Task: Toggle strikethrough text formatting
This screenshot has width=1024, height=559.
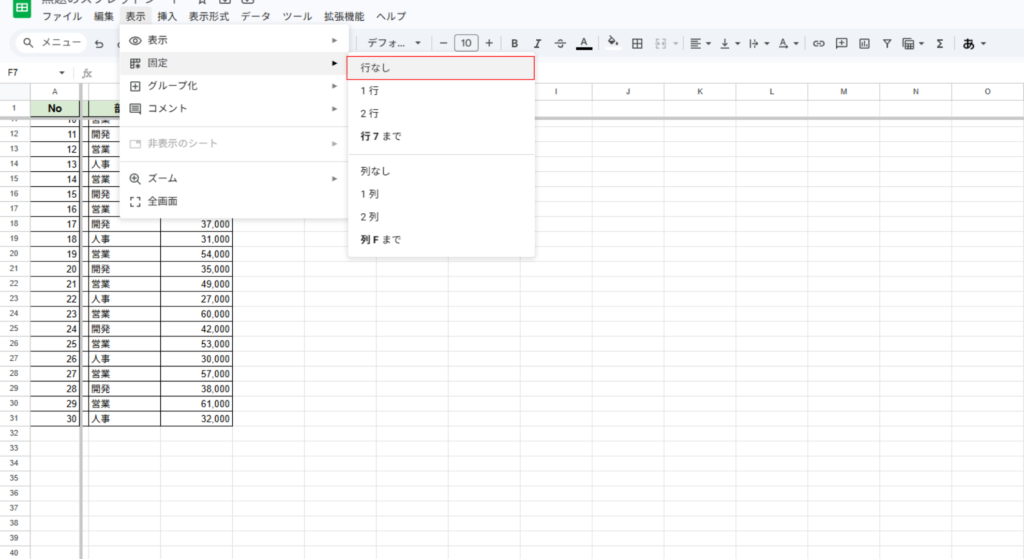Action: (x=560, y=43)
